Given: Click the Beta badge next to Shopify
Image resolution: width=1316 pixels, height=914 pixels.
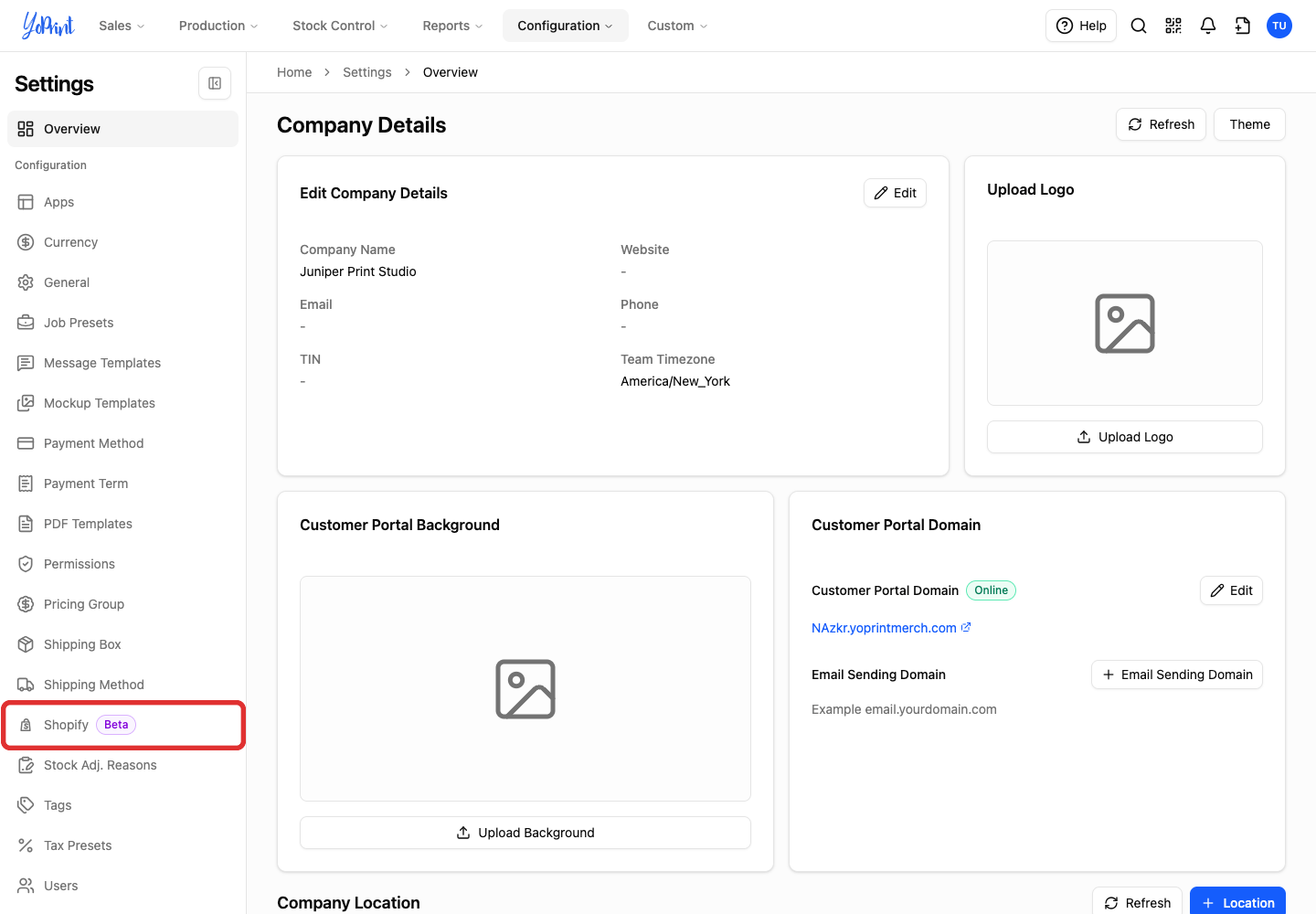Looking at the screenshot, I should [x=116, y=725].
